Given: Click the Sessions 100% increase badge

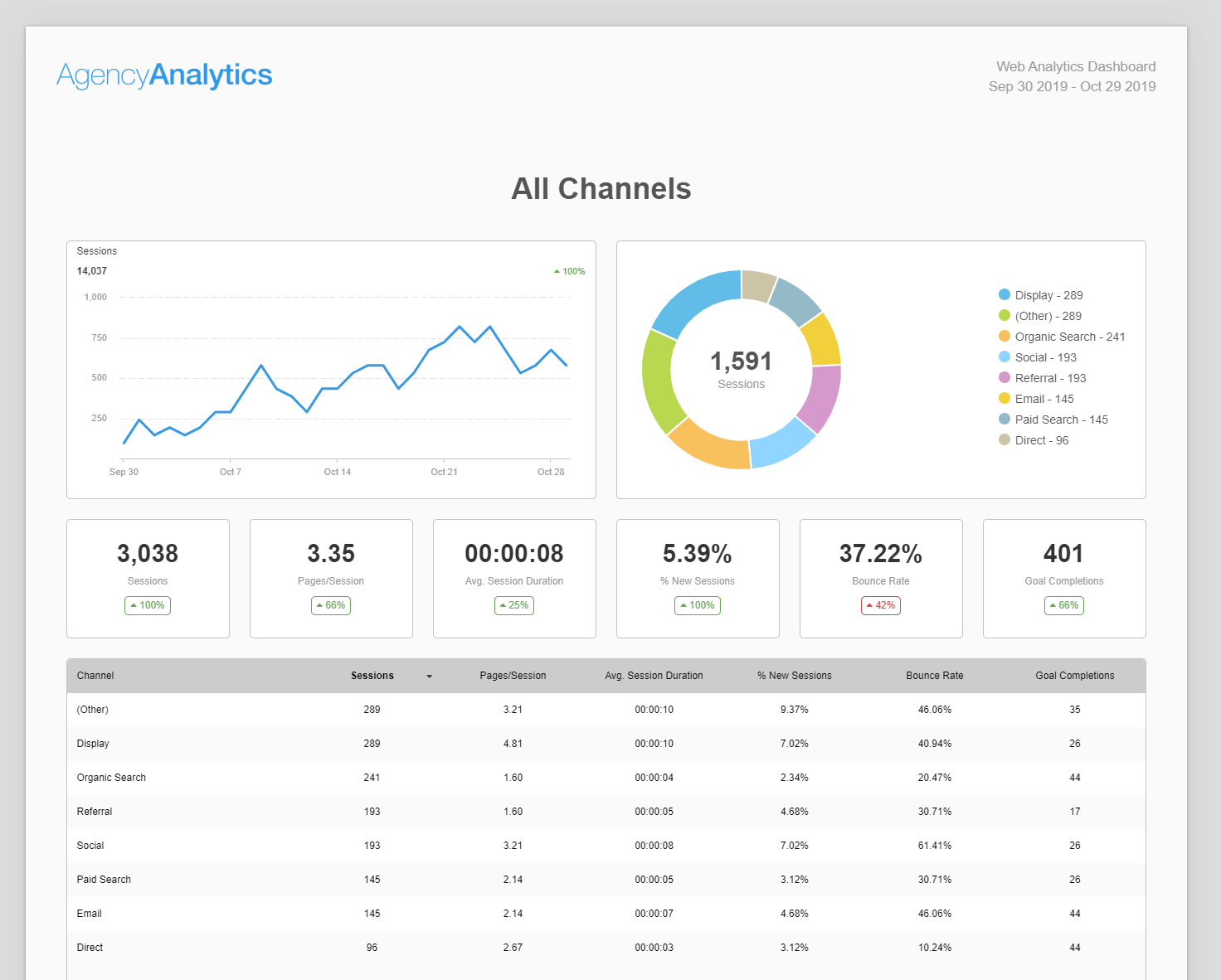Looking at the screenshot, I should 148,605.
